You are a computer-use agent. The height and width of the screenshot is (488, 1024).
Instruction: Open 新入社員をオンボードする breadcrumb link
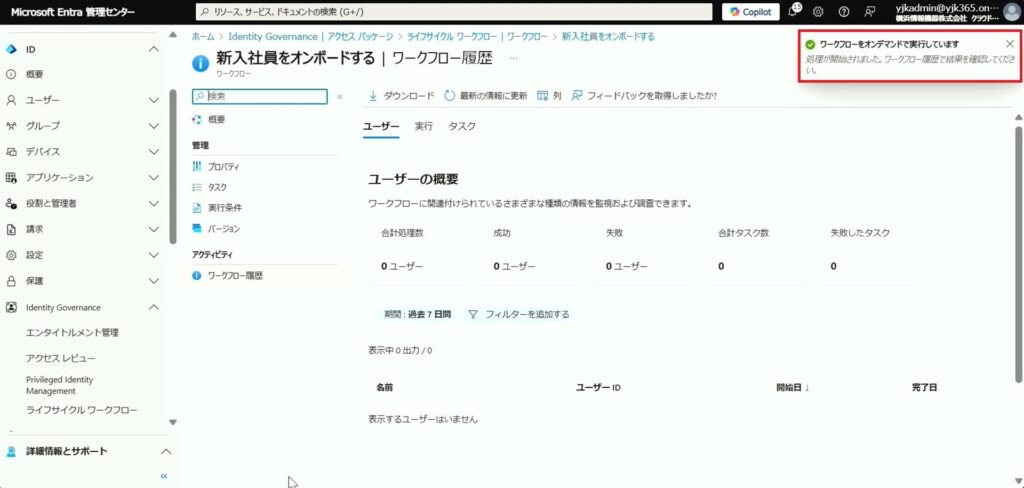point(608,37)
